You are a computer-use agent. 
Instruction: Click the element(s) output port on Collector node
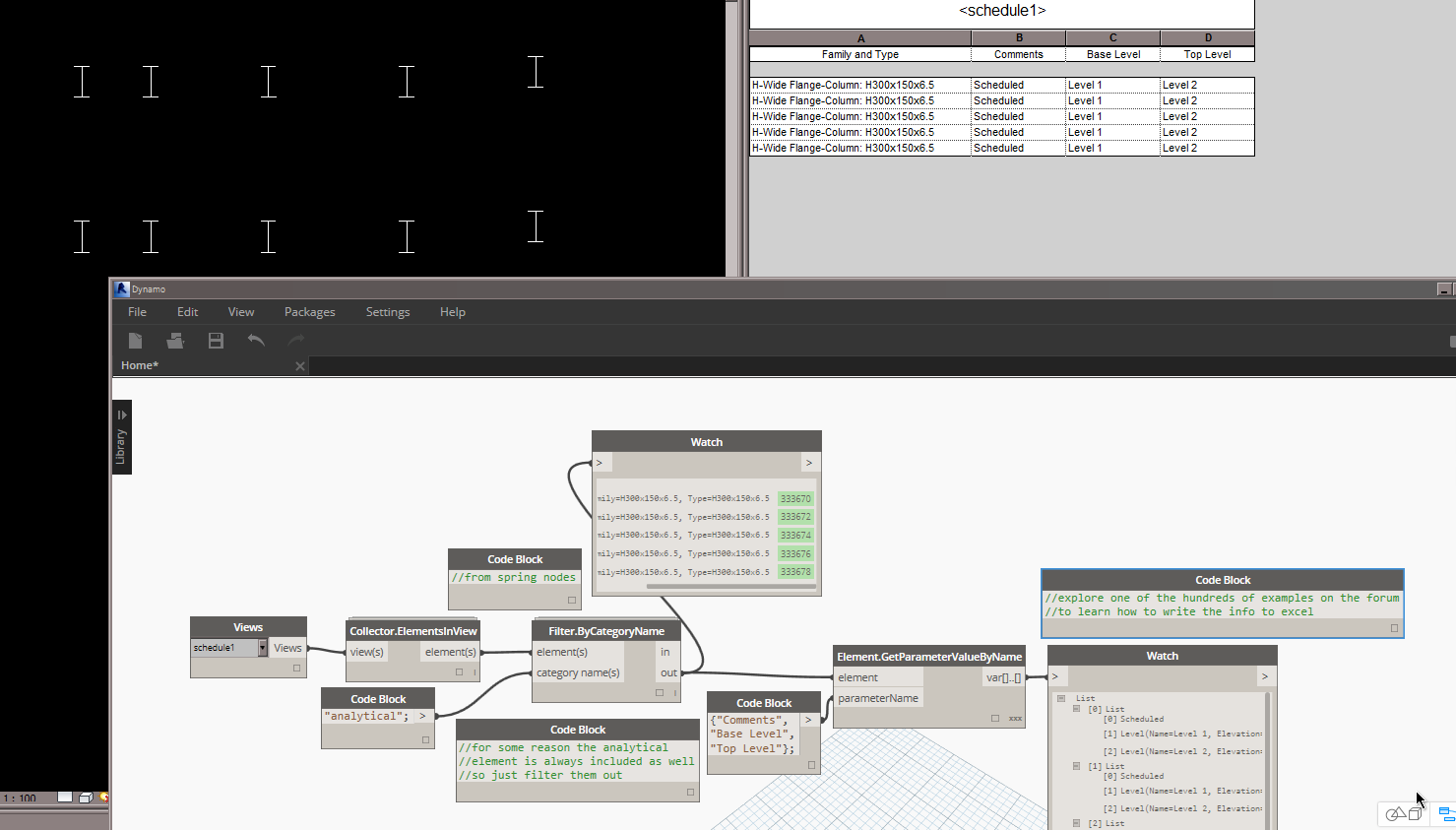tap(451, 652)
